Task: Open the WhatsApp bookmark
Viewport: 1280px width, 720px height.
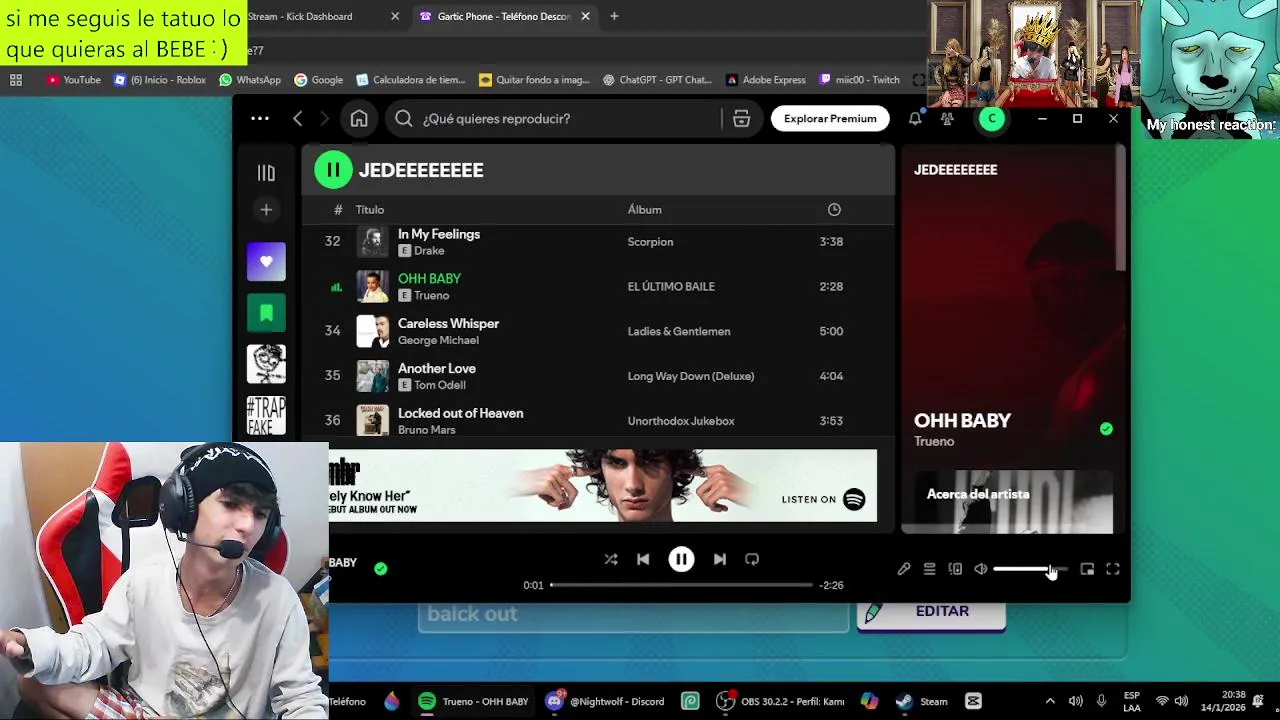Action: [250, 80]
